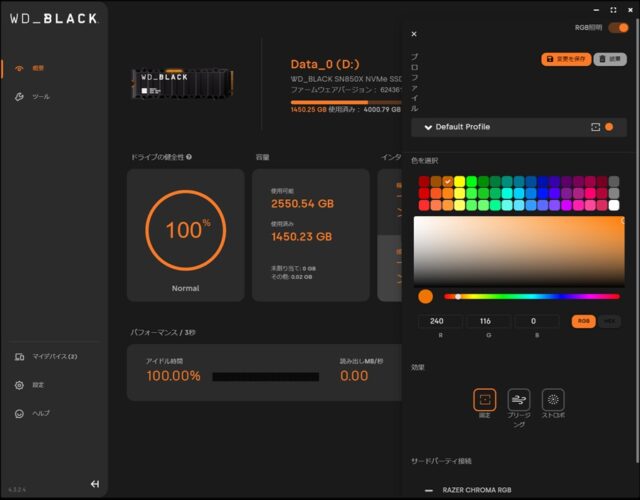Click the rainbow hue slider track

click(x=532, y=297)
